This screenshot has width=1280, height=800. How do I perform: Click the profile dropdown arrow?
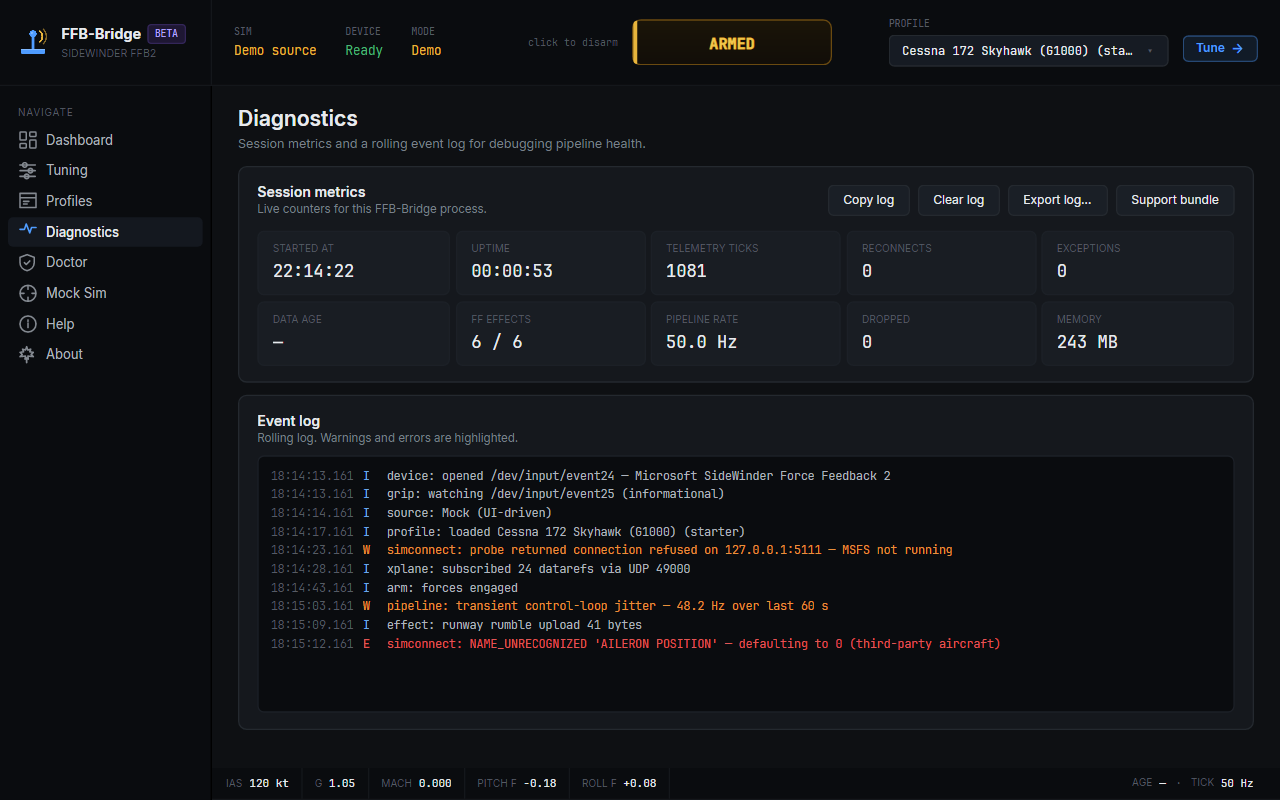[1150, 50]
